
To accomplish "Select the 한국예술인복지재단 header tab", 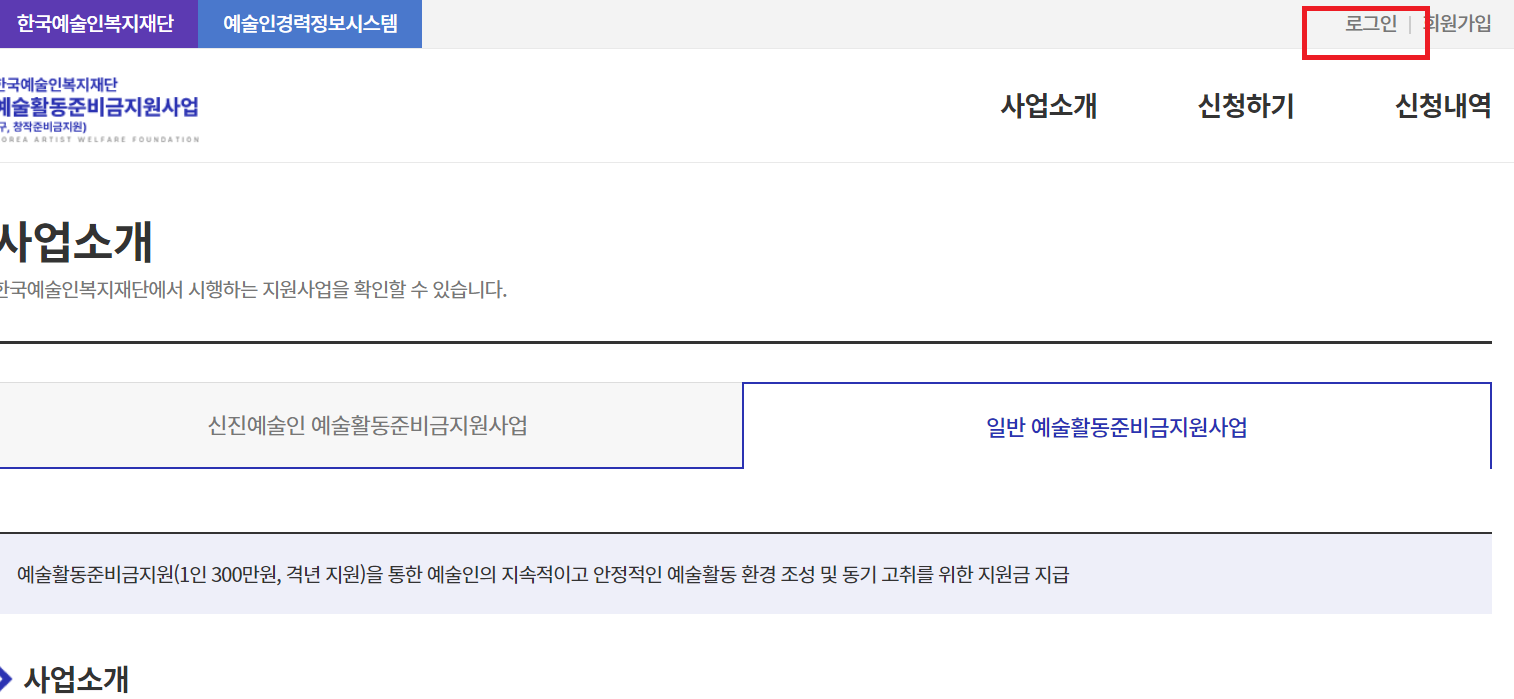I will [97, 23].
